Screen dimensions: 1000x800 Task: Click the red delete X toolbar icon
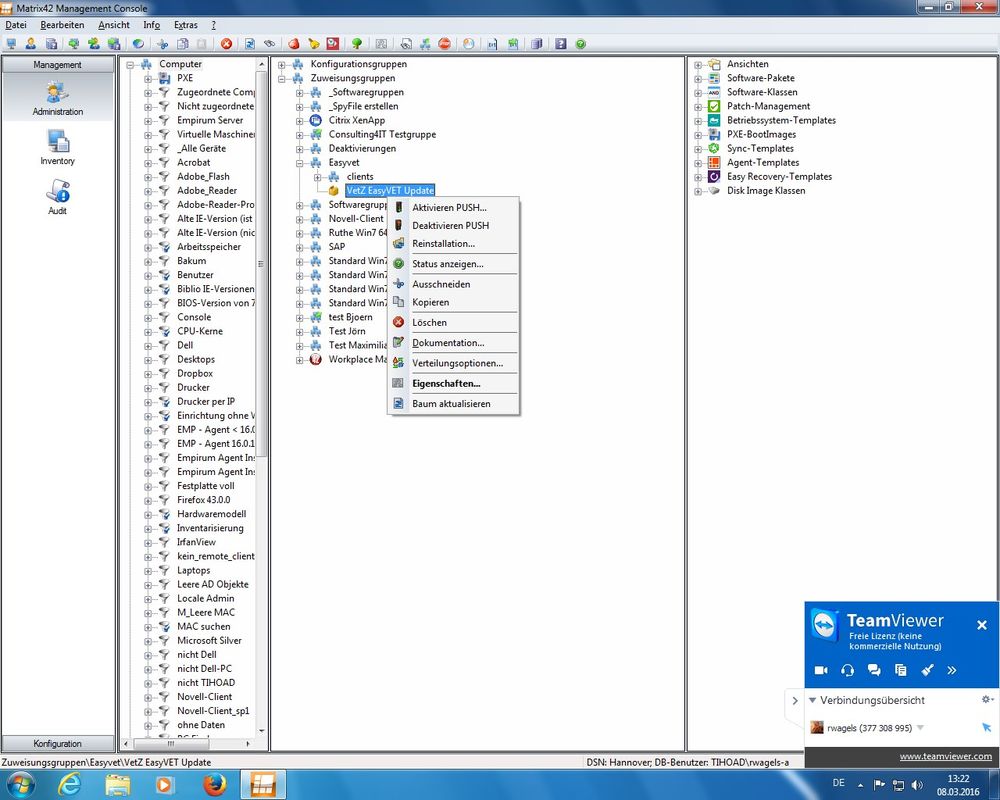(227, 44)
